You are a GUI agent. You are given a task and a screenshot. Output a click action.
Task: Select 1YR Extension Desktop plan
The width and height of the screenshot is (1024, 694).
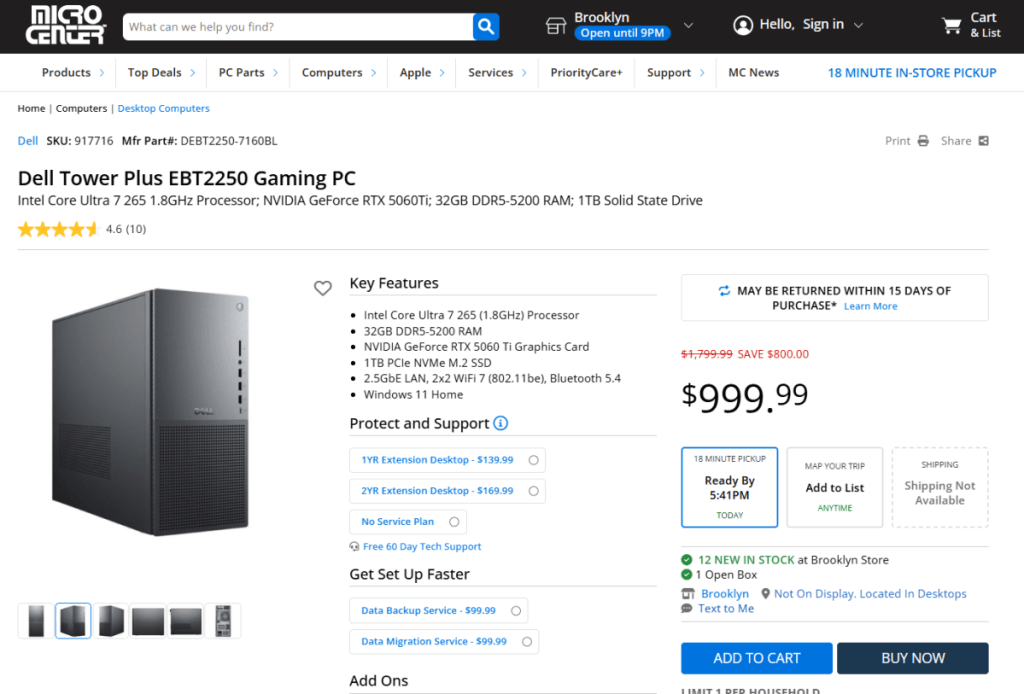[x=534, y=460]
